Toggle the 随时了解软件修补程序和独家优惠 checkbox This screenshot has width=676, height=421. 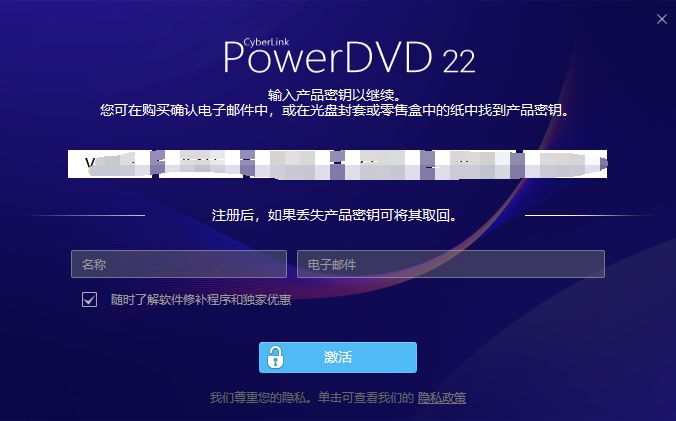pos(89,299)
